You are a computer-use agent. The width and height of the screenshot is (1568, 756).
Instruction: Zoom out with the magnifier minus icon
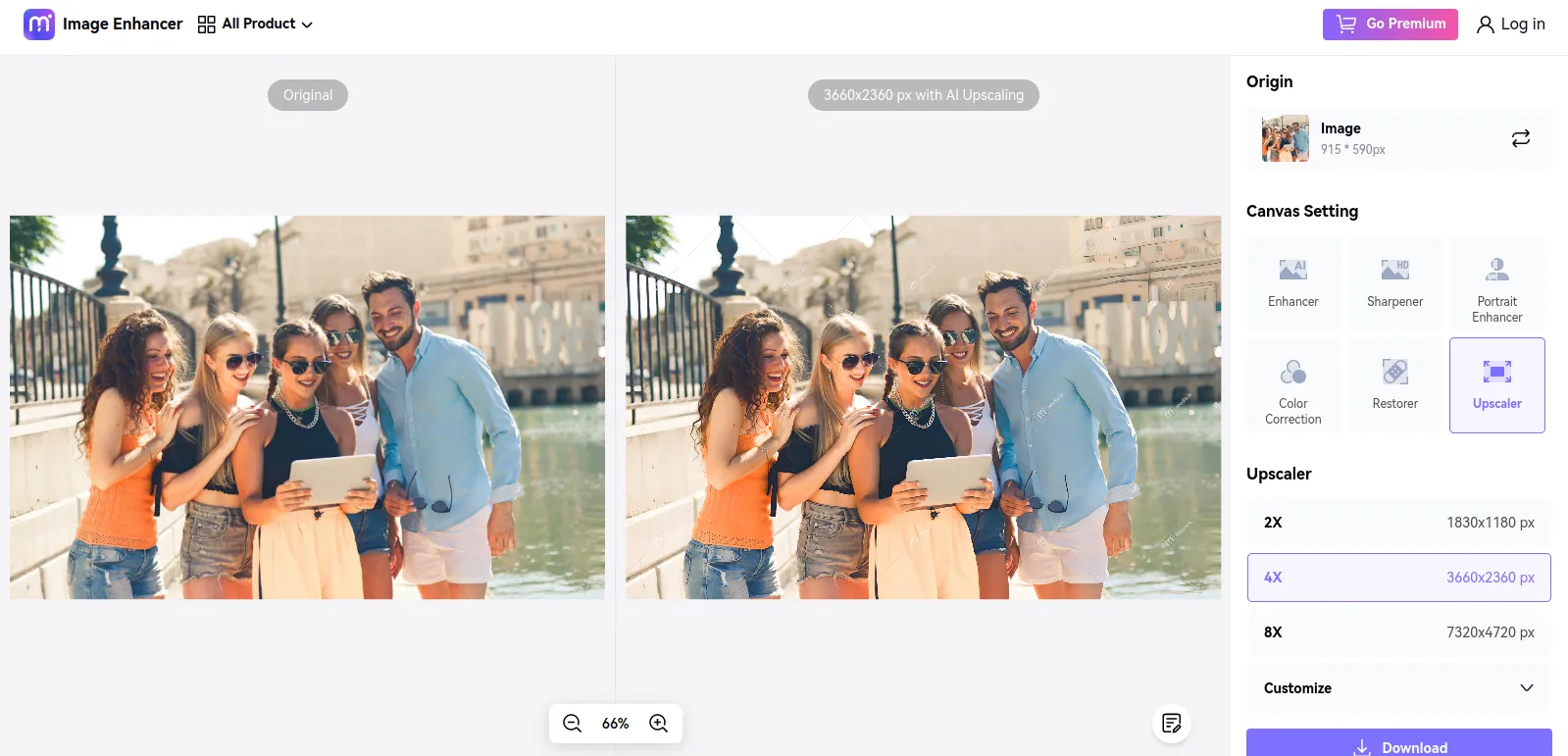click(x=573, y=724)
